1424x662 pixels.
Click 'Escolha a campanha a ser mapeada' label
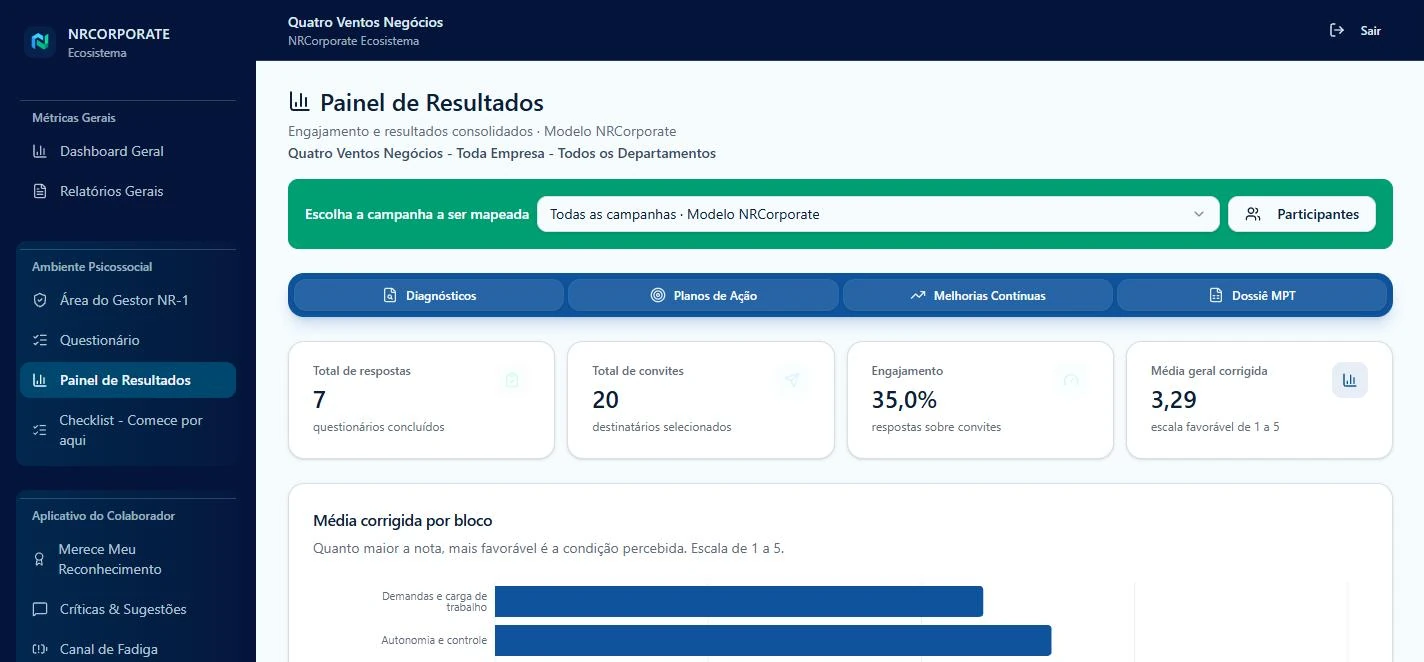pyautogui.click(x=417, y=214)
